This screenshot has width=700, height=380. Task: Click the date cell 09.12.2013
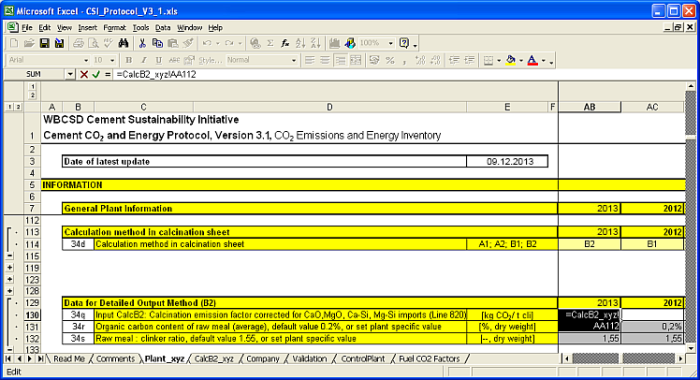point(507,162)
